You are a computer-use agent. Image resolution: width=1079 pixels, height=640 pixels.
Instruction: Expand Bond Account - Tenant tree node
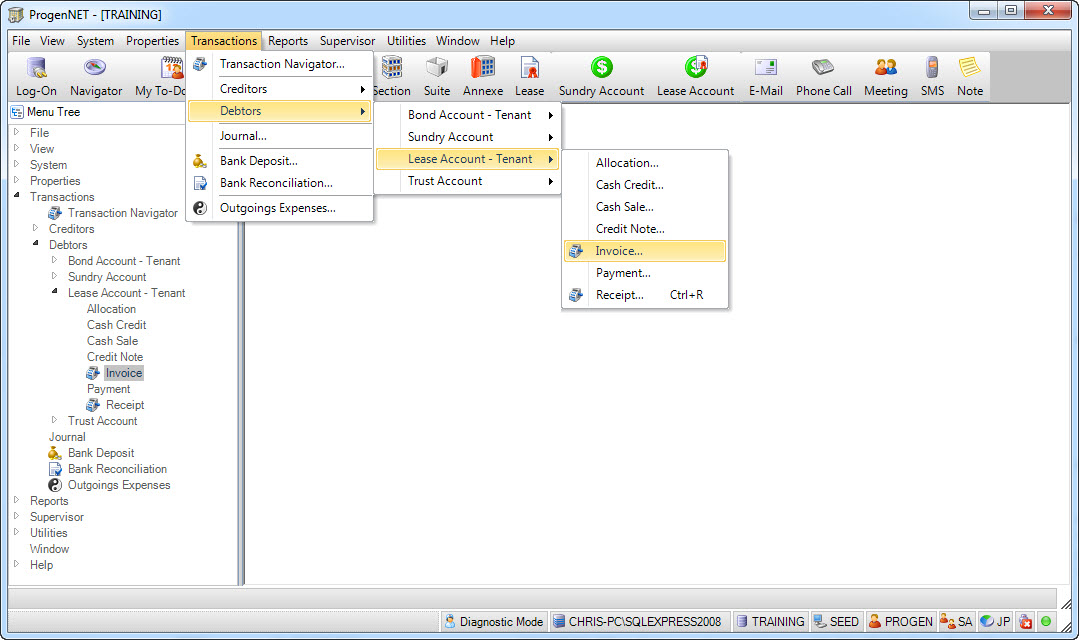click(x=54, y=260)
